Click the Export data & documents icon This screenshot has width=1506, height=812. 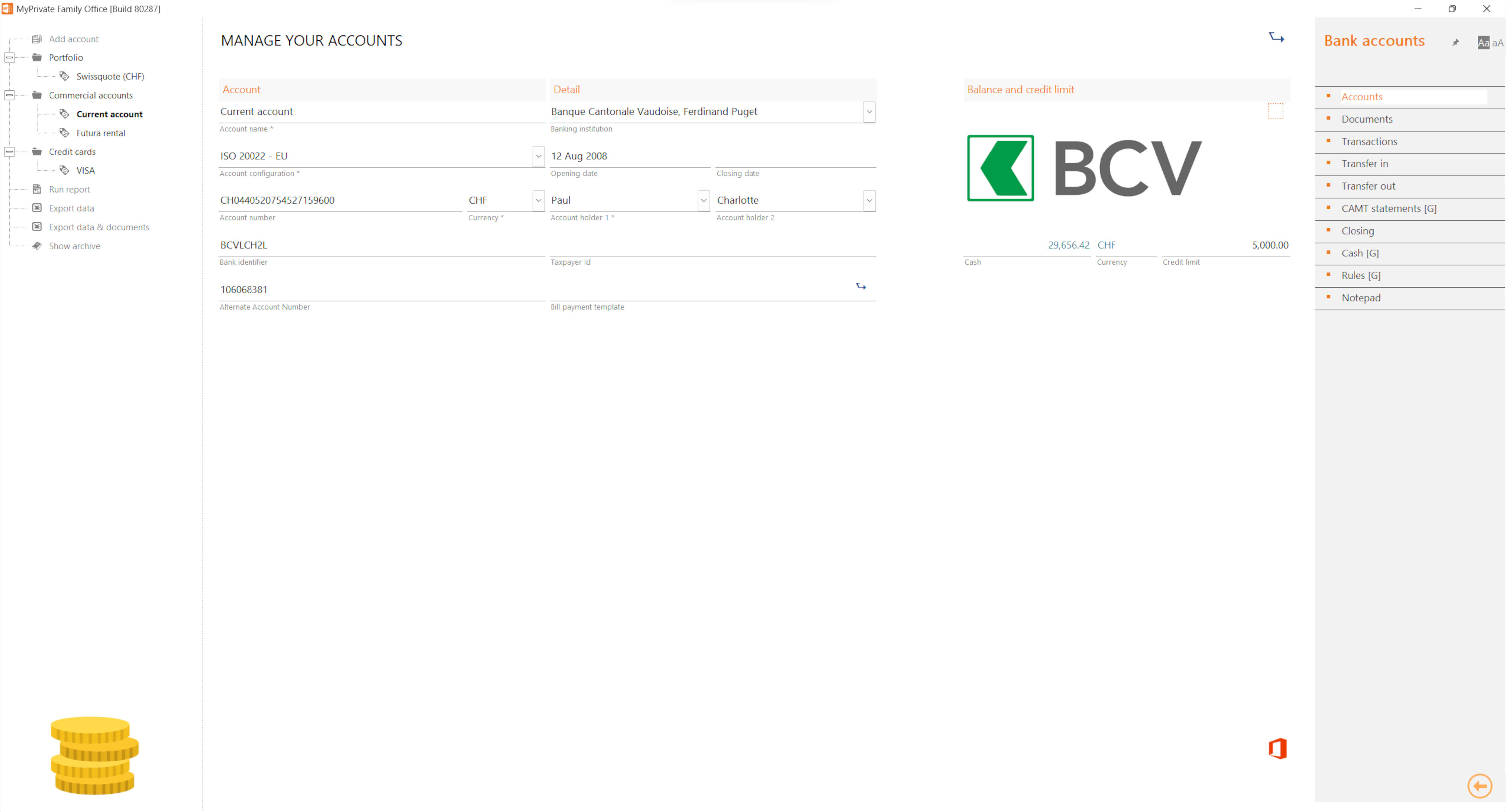pos(36,227)
